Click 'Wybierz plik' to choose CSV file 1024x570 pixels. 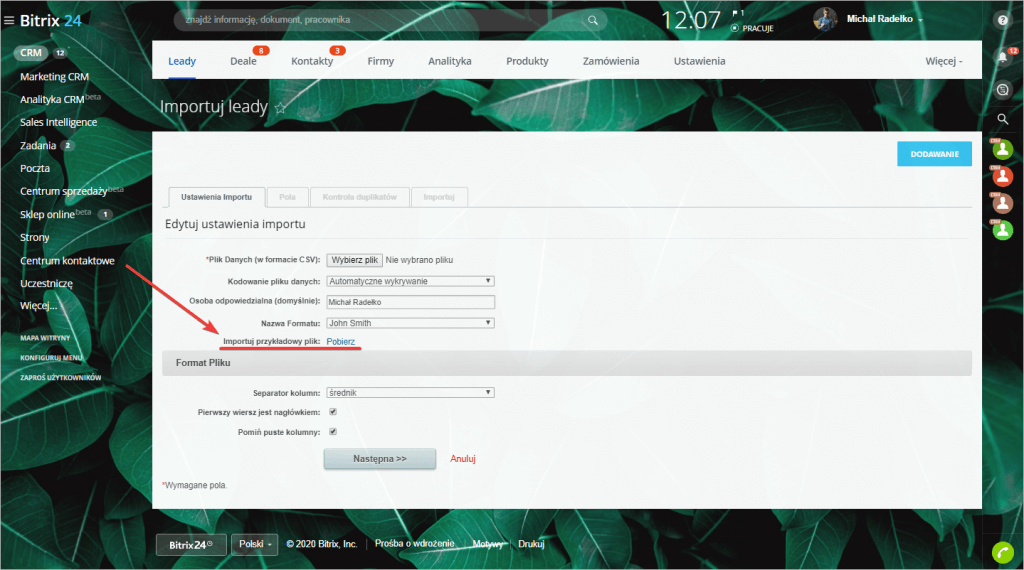click(x=355, y=260)
